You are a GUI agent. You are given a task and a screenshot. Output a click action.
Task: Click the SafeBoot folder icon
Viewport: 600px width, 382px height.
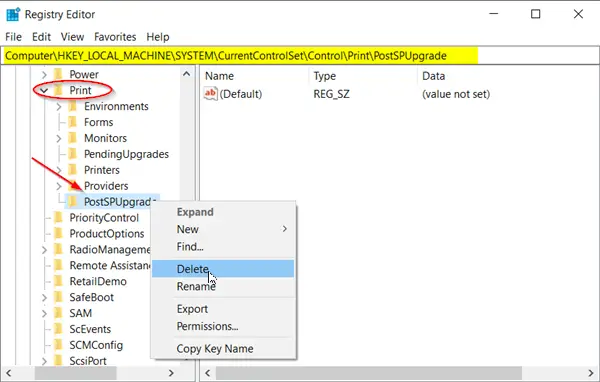(58, 297)
